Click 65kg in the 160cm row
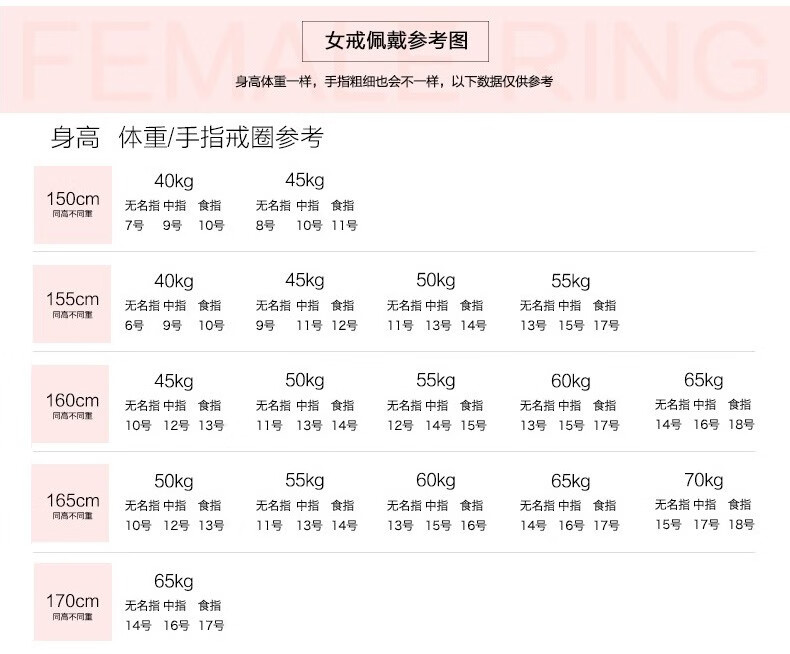This screenshot has width=790, height=654. pyautogui.click(x=703, y=380)
